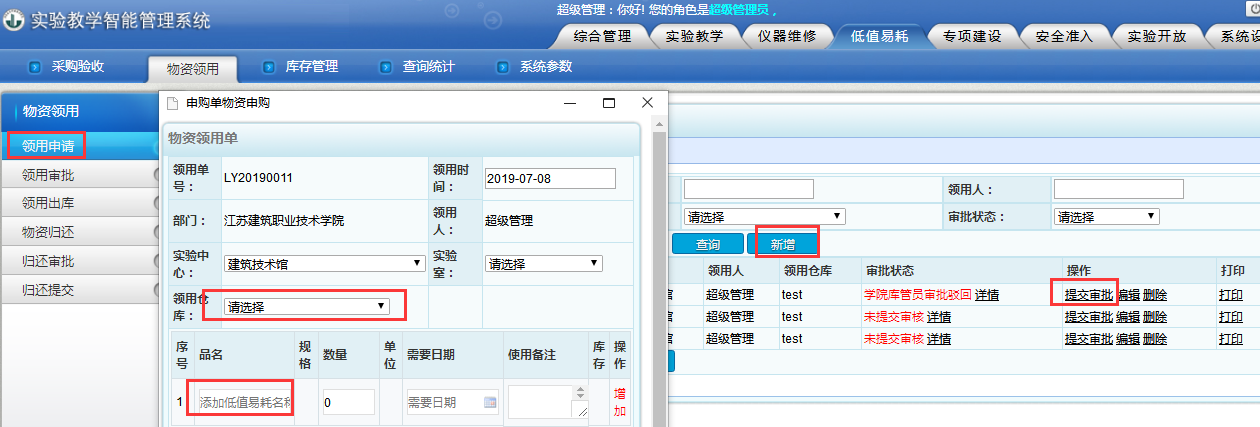Click the red 增加 link in 操作 column
The height and width of the screenshot is (427, 1260).
[620, 402]
